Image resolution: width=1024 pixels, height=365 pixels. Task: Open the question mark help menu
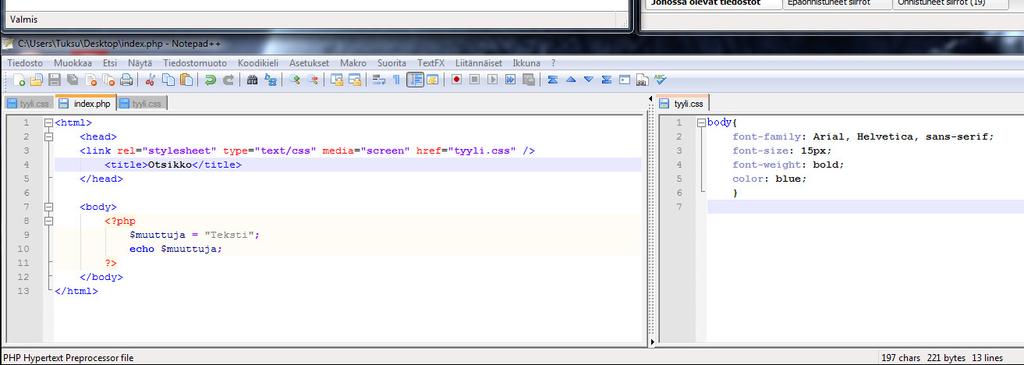tap(553, 63)
